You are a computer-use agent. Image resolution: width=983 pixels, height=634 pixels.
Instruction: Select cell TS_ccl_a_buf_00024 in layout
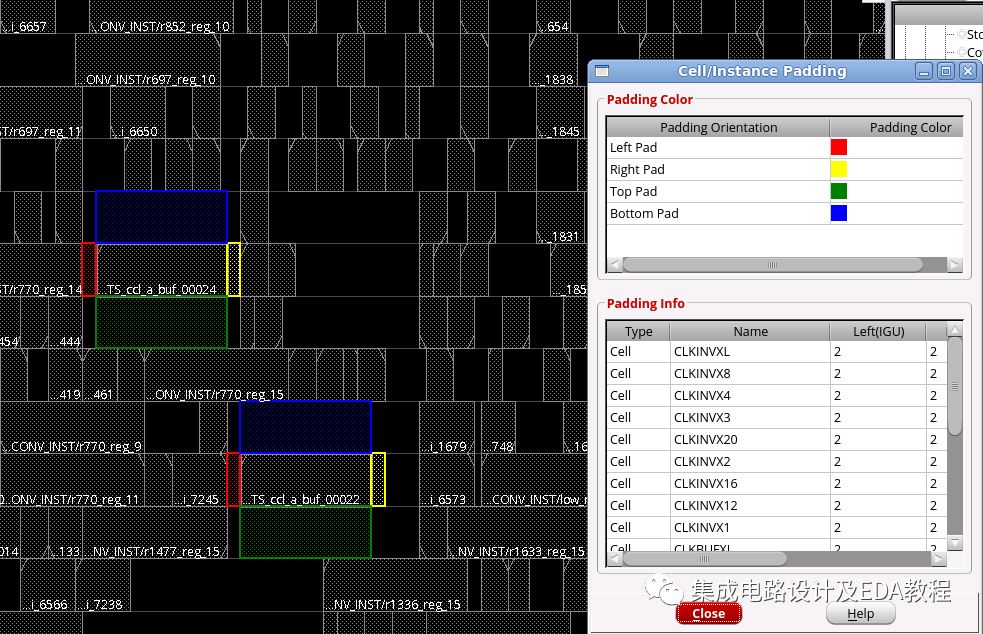click(162, 270)
